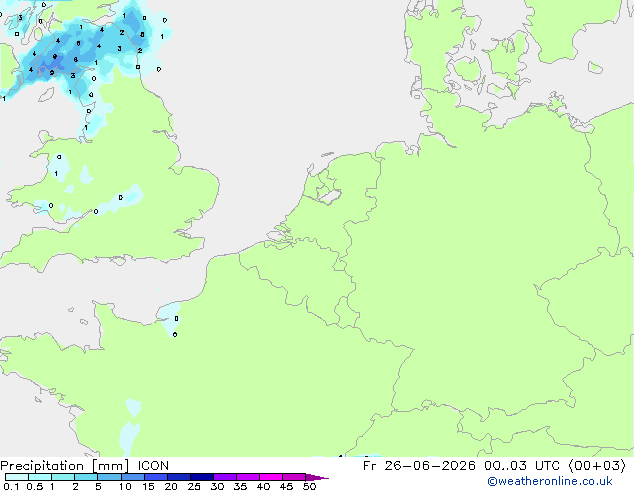Screen dimensions: 634x490
Task: Click the legend value '0.5'
Action: point(35,486)
